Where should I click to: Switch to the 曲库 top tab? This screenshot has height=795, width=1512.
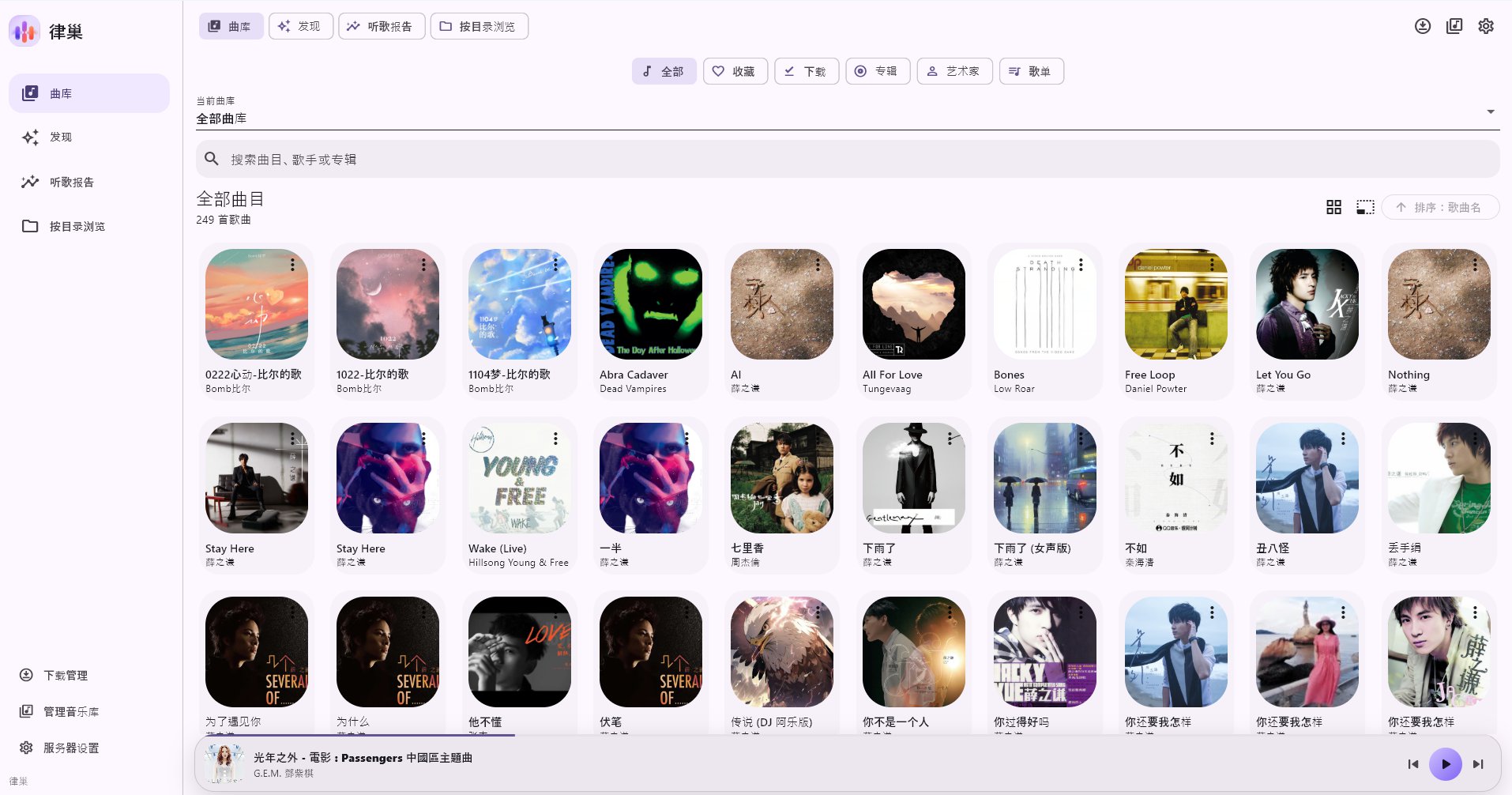pyautogui.click(x=231, y=26)
